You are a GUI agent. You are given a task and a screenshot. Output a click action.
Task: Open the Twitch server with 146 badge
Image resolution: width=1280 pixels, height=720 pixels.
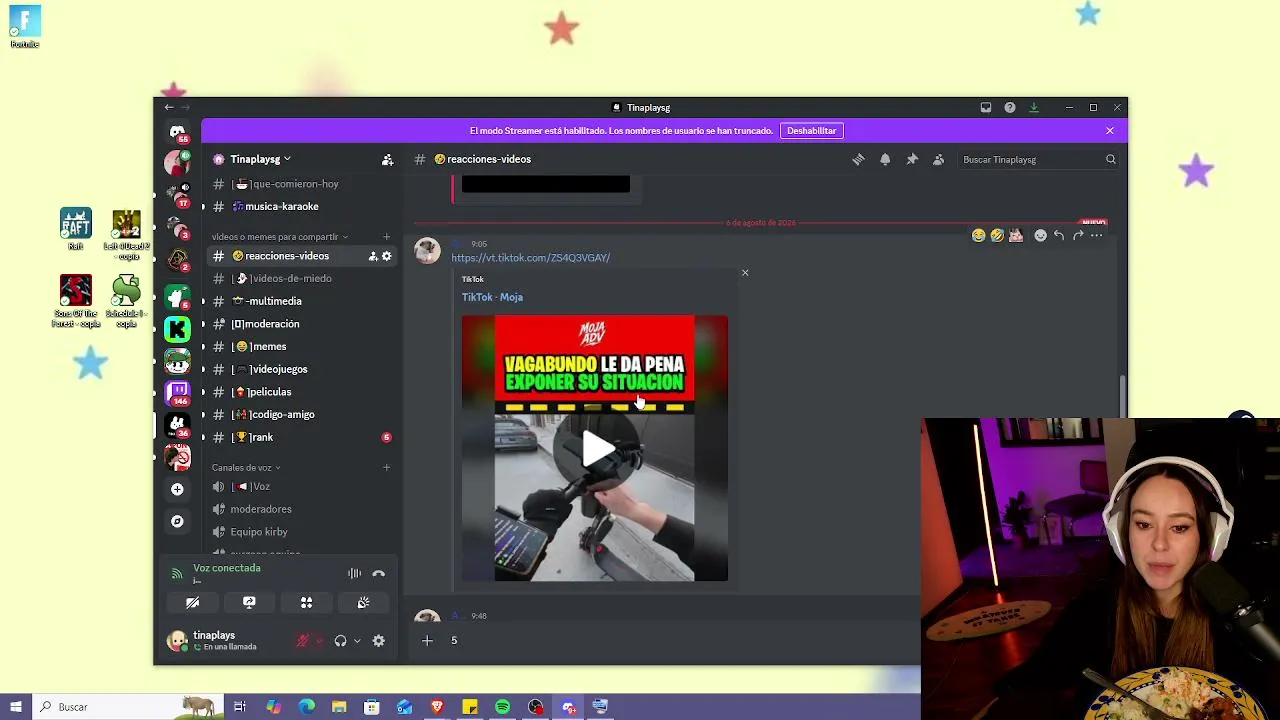click(177, 392)
